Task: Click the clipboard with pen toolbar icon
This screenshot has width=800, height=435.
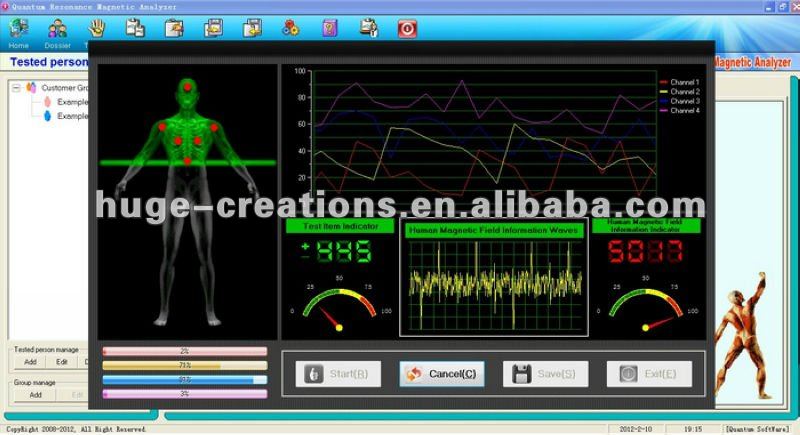Action: pos(174,29)
